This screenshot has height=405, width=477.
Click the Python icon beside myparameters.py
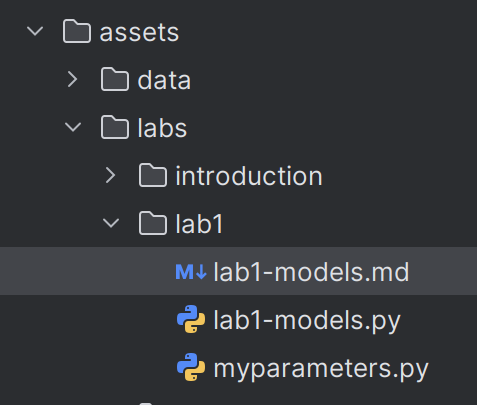191,367
